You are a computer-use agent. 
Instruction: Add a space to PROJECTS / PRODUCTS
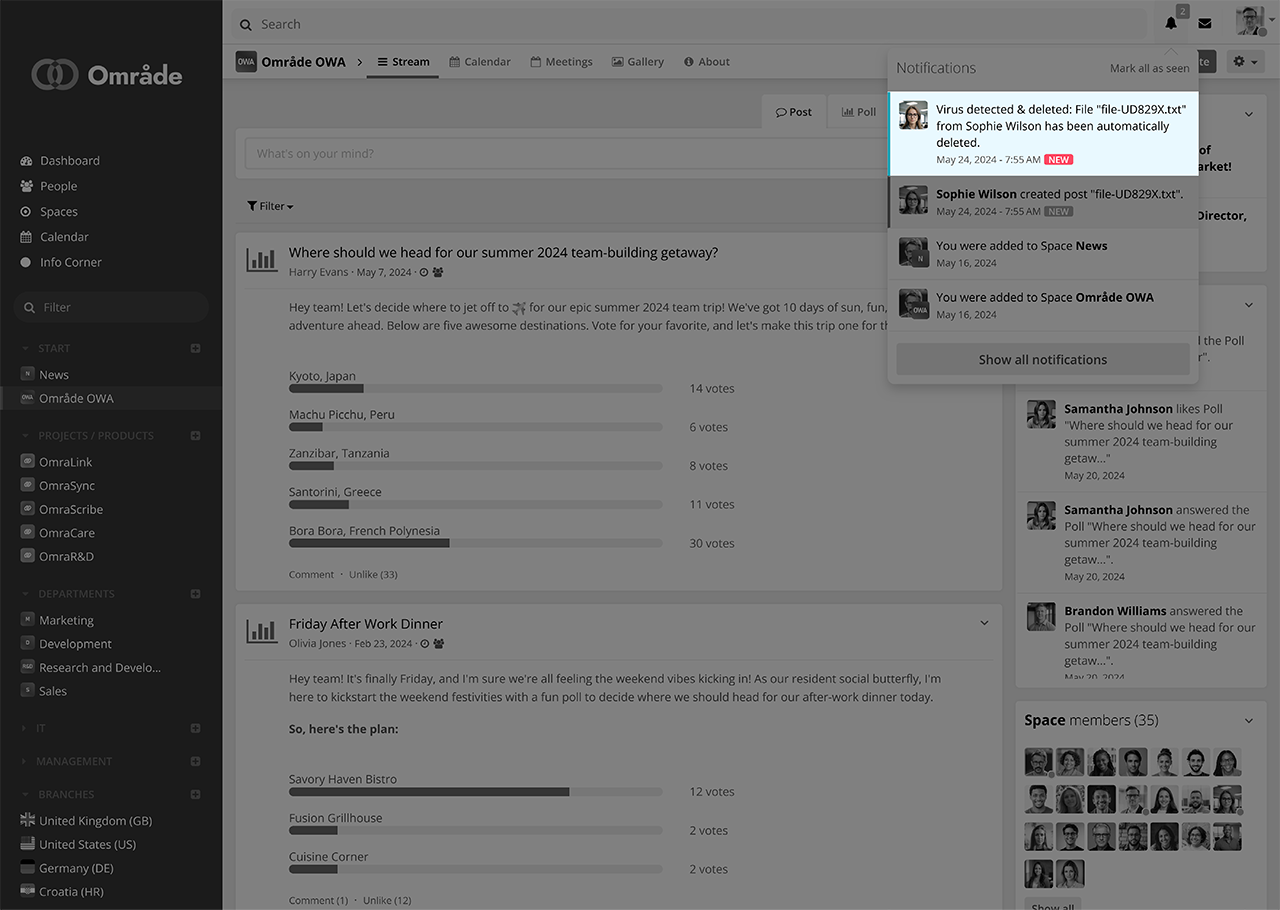point(196,436)
